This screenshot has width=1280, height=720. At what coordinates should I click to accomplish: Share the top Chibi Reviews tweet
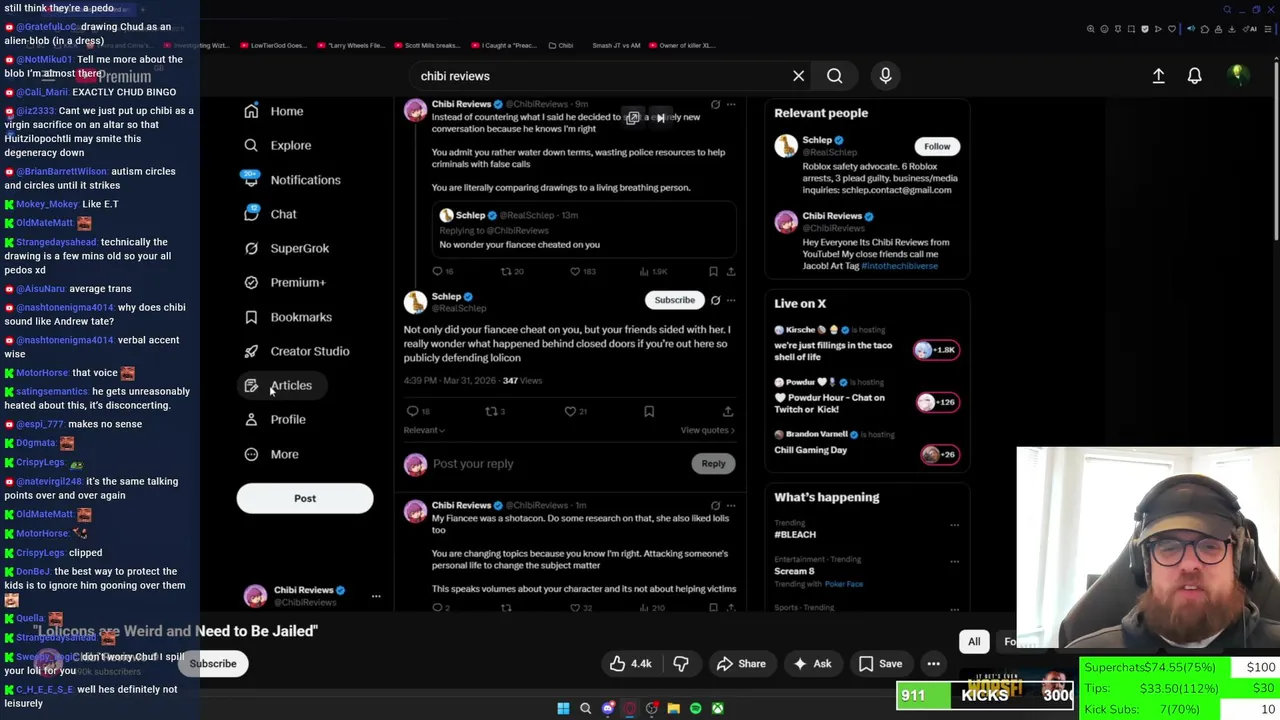point(731,271)
